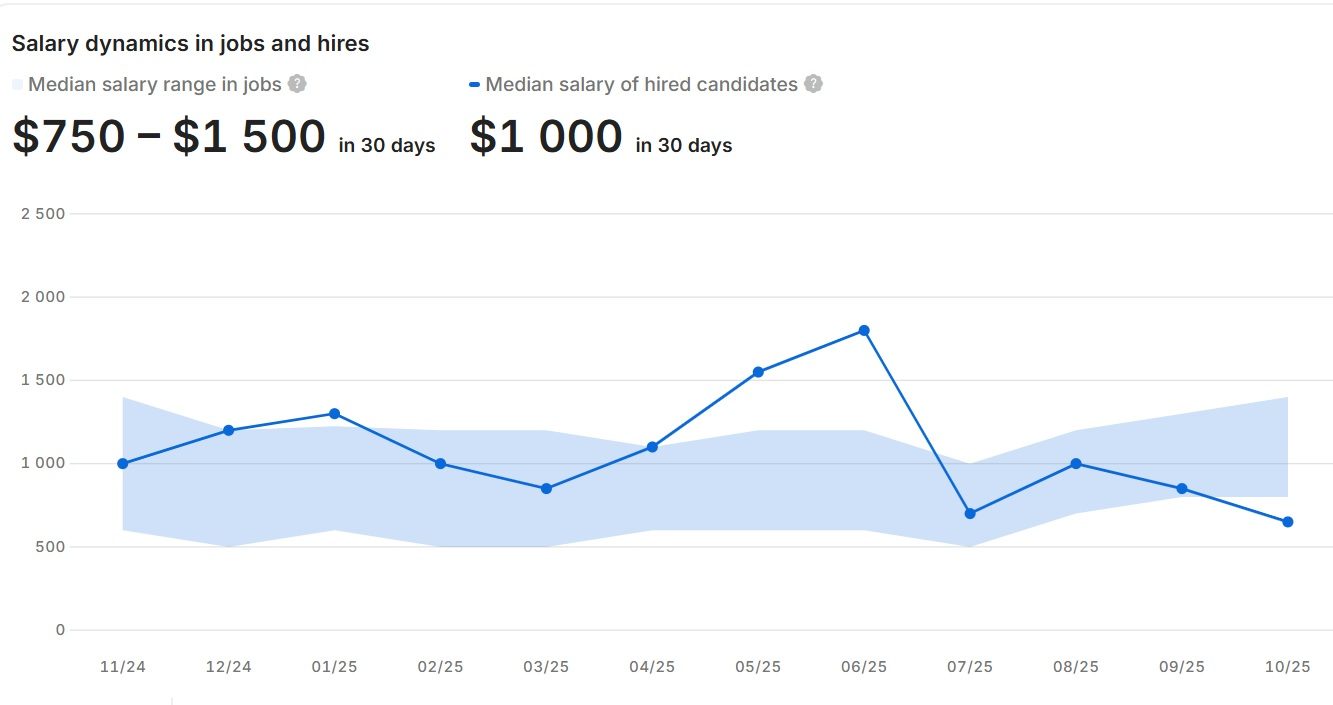The width and height of the screenshot is (1333, 705).
Task: Toggle the Median salary of hired candidates legend label
Action: pos(641,84)
